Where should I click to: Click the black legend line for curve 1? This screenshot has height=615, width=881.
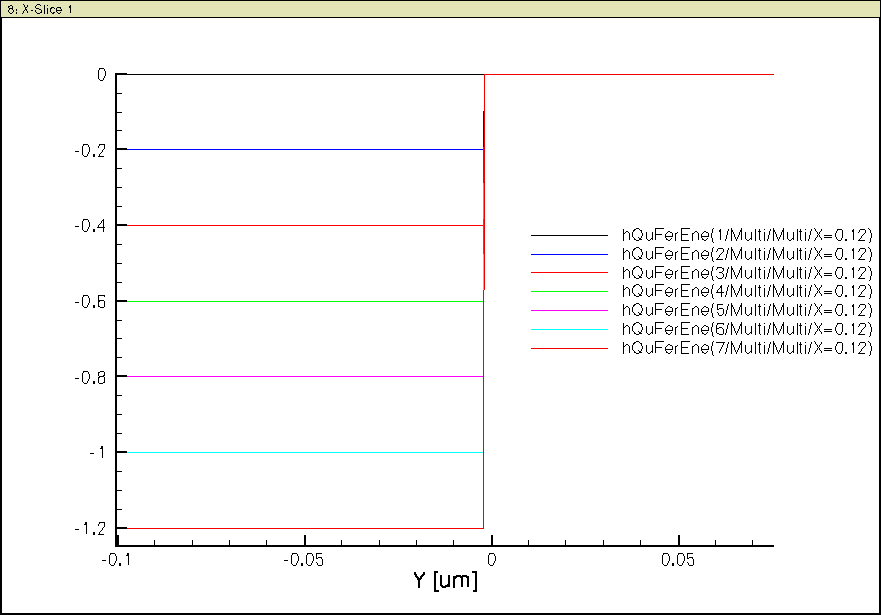[569, 235]
